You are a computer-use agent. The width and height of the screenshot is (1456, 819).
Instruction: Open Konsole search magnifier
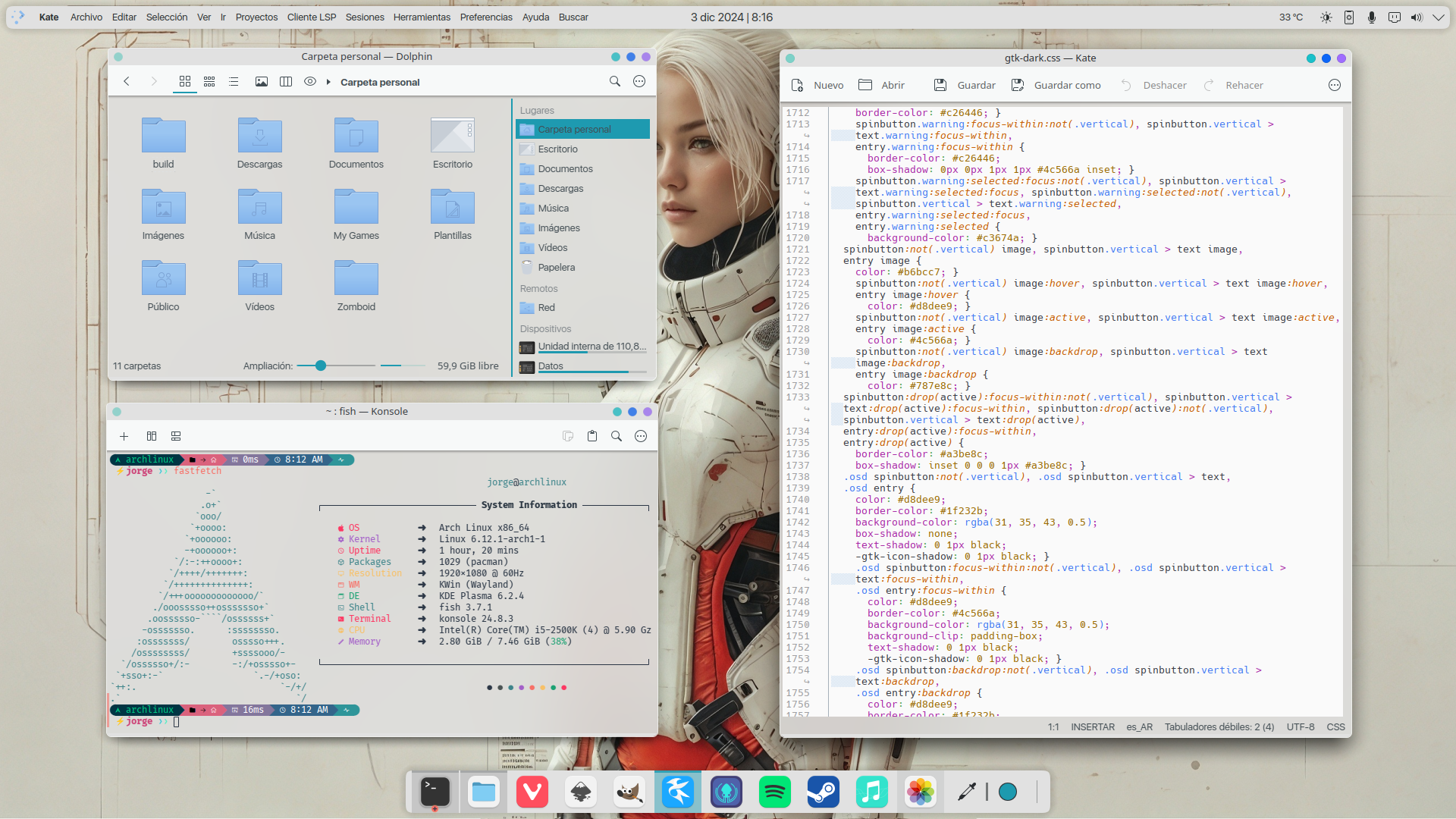(x=617, y=436)
